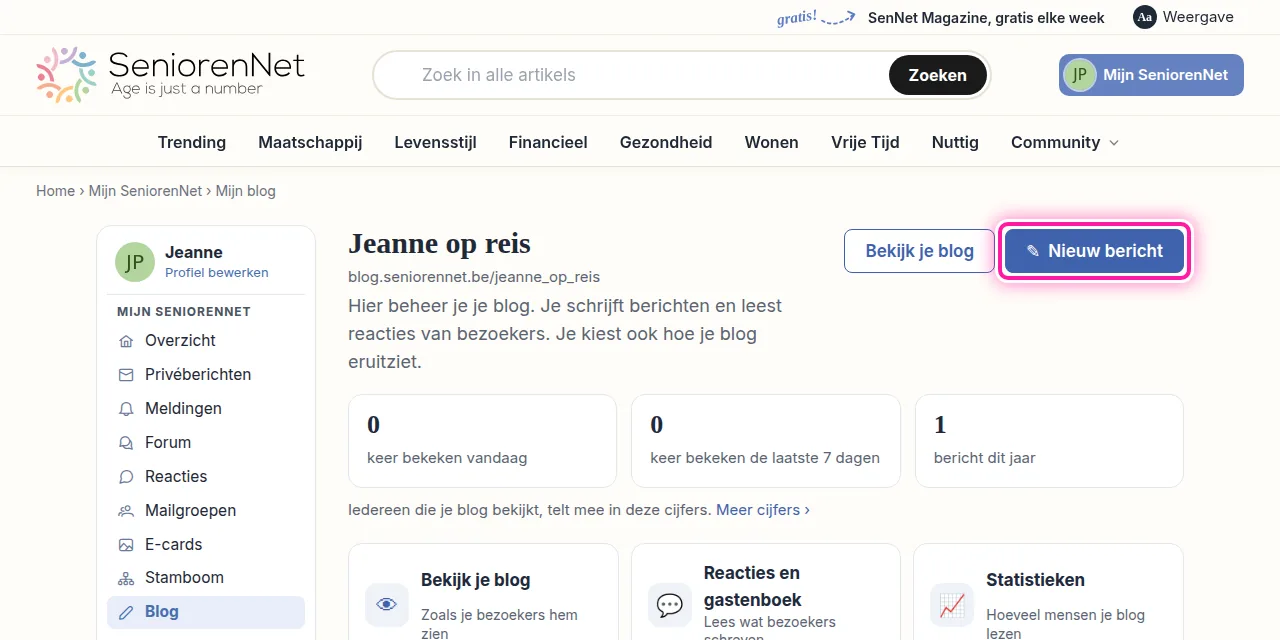This screenshot has height=640, width=1280.
Task: Click the Zoeken search button
Action: (938, 75)
